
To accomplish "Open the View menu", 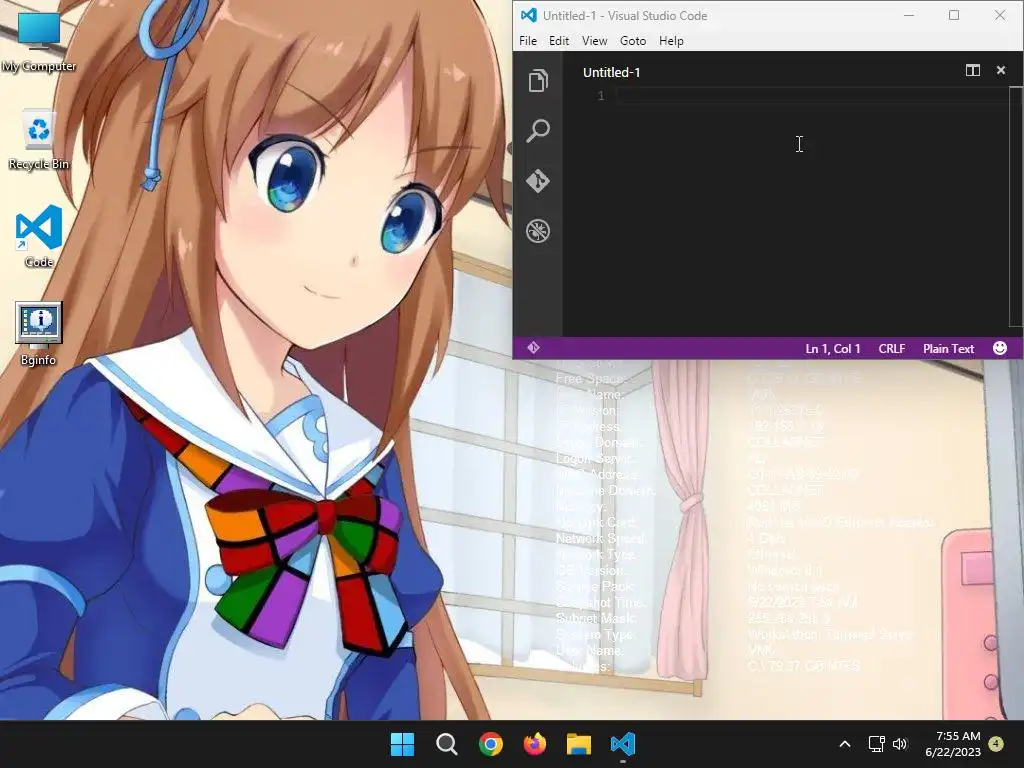I will point(594,40).
